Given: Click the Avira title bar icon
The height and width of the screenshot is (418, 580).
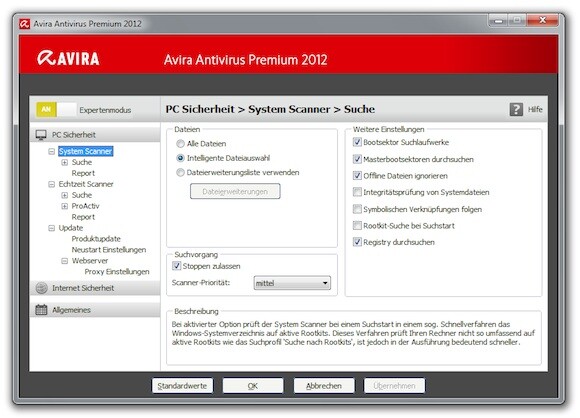Looking at the screenshot, I should [x=25, y=24].
